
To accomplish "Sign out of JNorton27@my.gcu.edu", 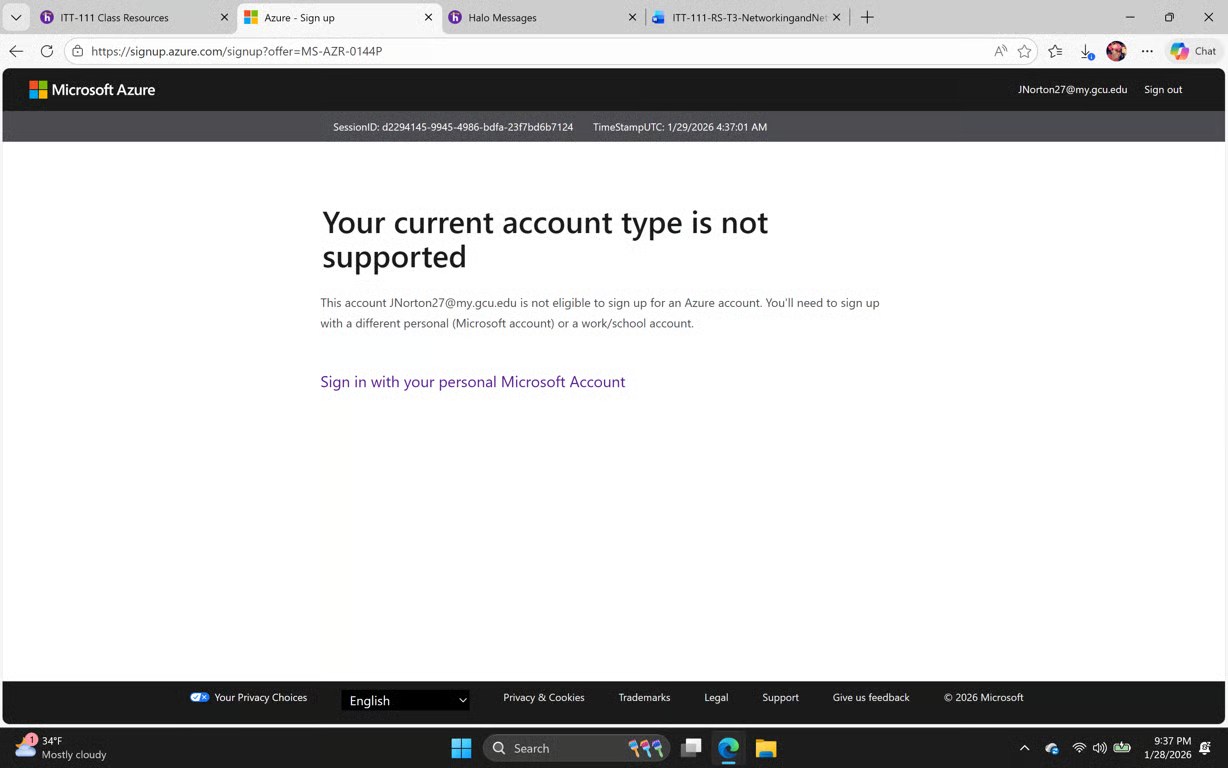I will [1162, 89].
